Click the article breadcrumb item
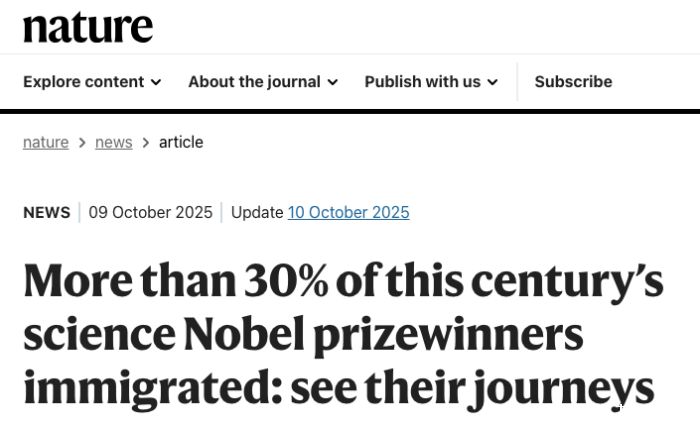 181,142
